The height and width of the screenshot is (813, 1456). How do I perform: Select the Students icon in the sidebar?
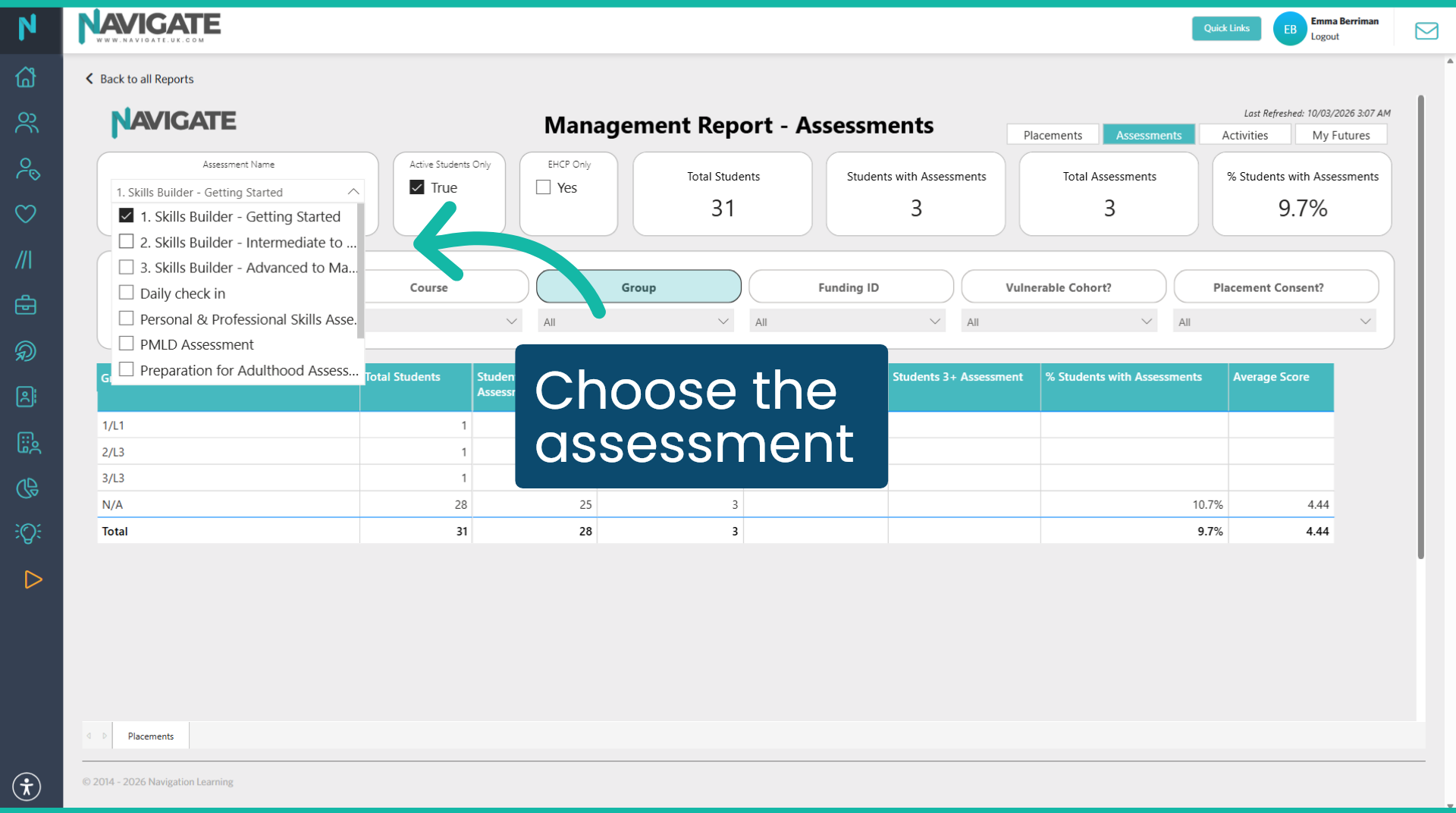tap(27, 123)
